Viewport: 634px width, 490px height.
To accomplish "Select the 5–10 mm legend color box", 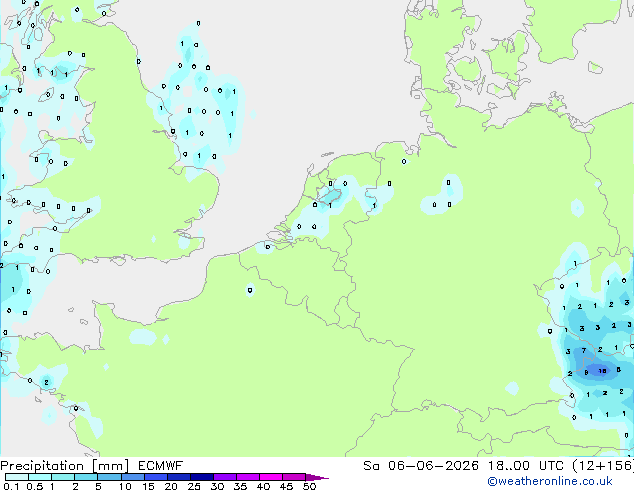I will 109,477.
